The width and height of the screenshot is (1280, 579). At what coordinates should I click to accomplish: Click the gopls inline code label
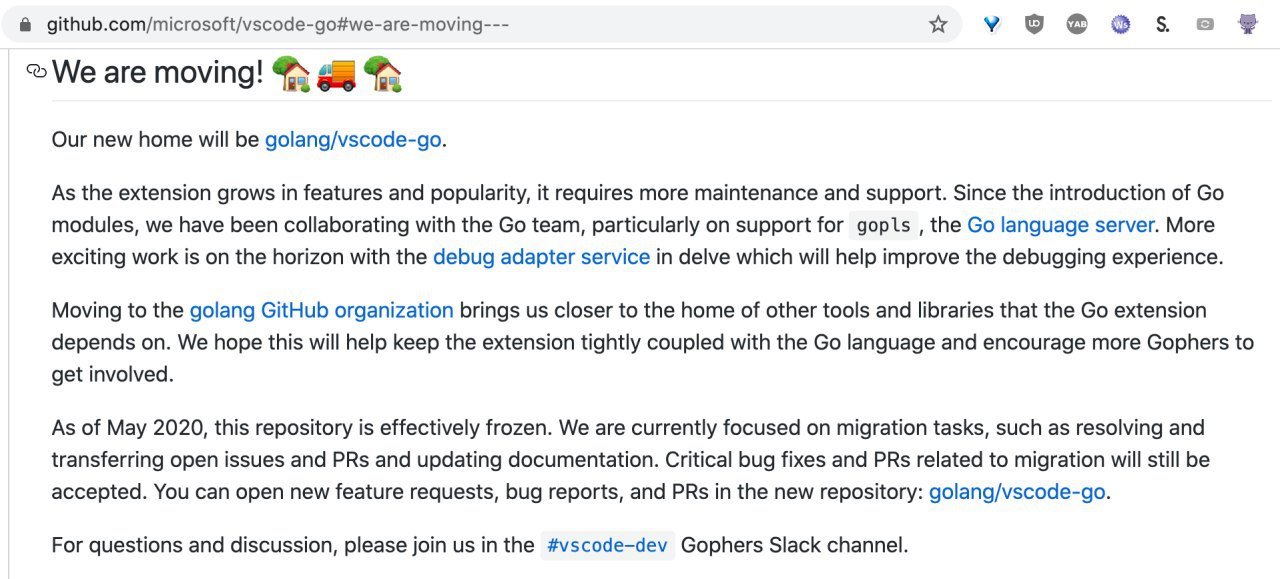point(884,226)
